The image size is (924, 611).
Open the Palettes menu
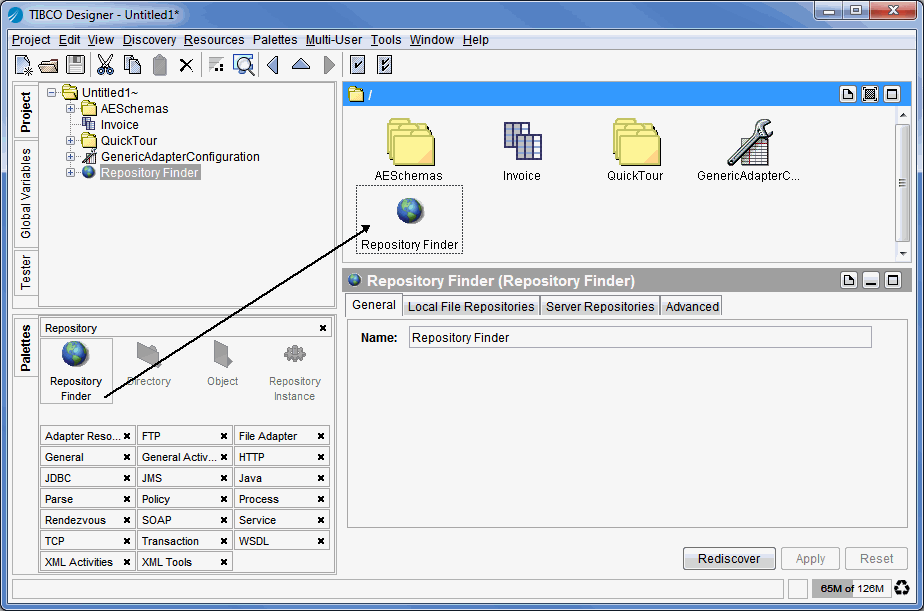[274, 40]
